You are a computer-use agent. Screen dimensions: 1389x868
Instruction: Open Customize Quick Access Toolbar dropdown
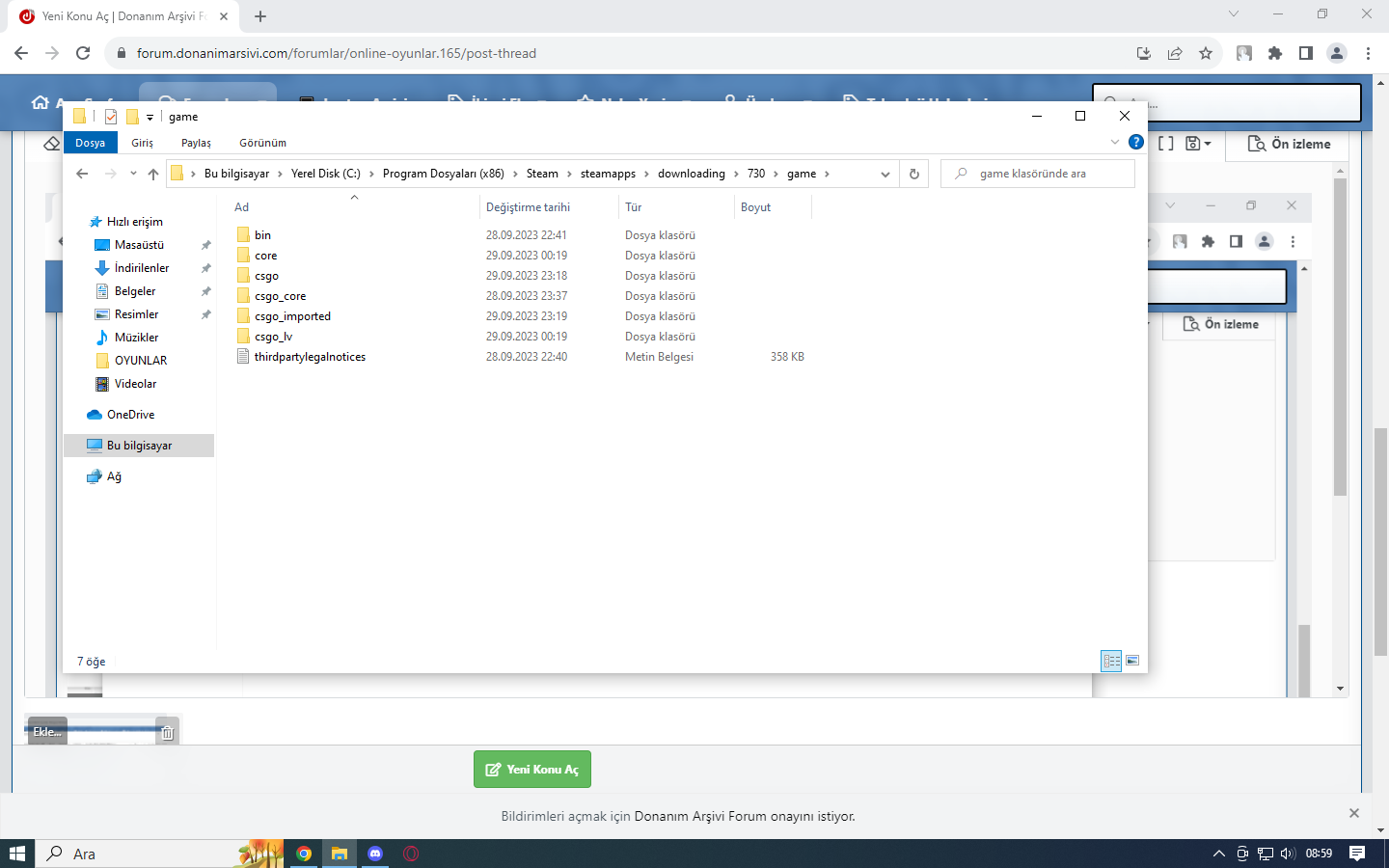pos(150,117)
